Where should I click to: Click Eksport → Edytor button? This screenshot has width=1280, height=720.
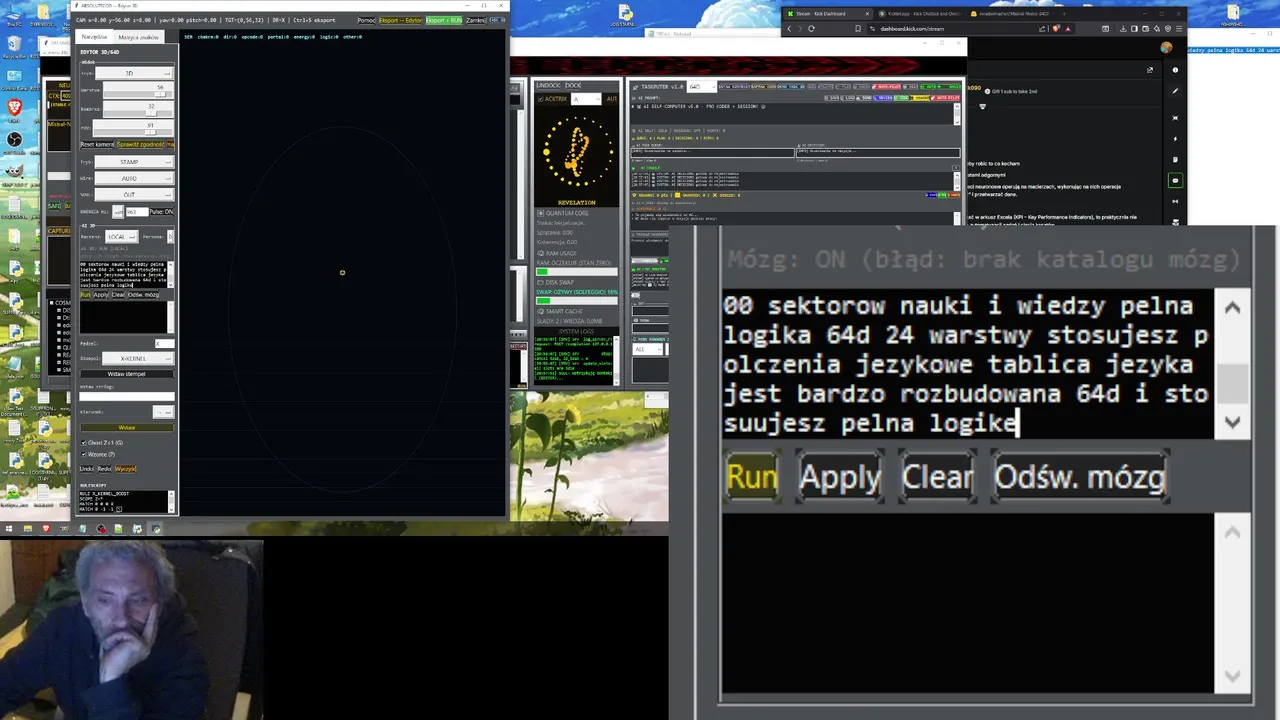click(x=400, y=20)
